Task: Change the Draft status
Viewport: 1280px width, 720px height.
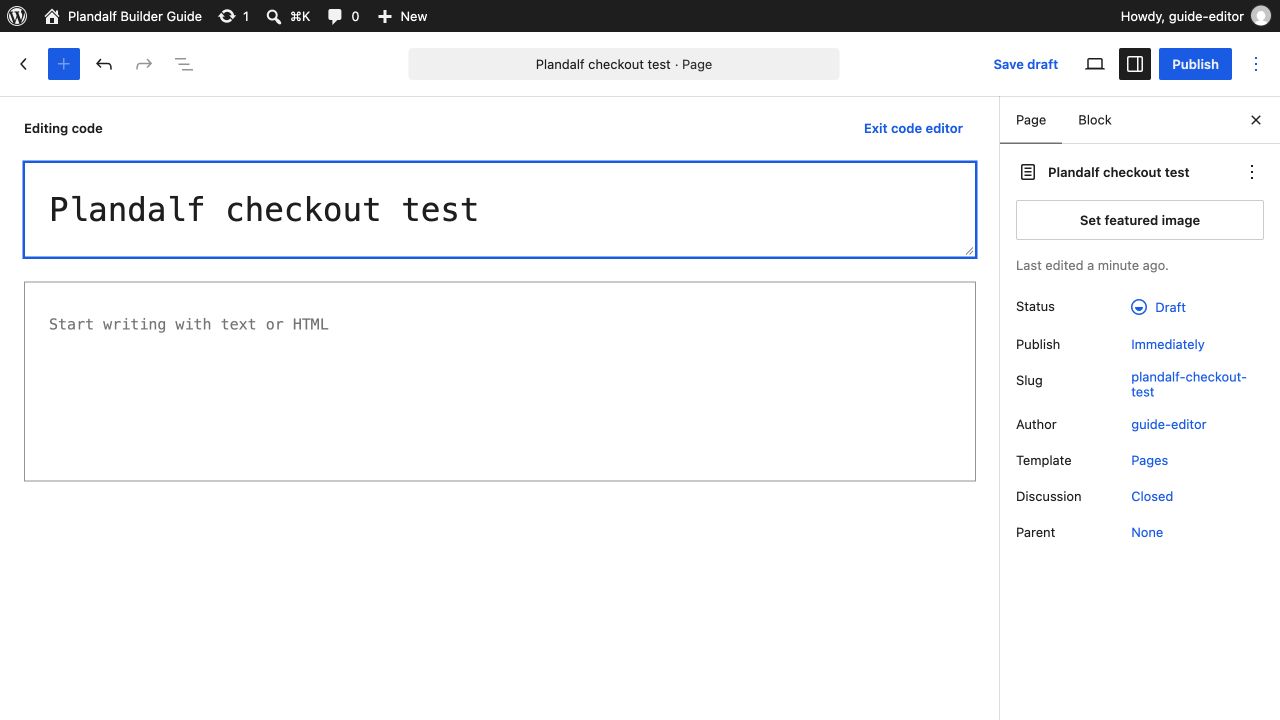Action: click(x=1159, y=307)
